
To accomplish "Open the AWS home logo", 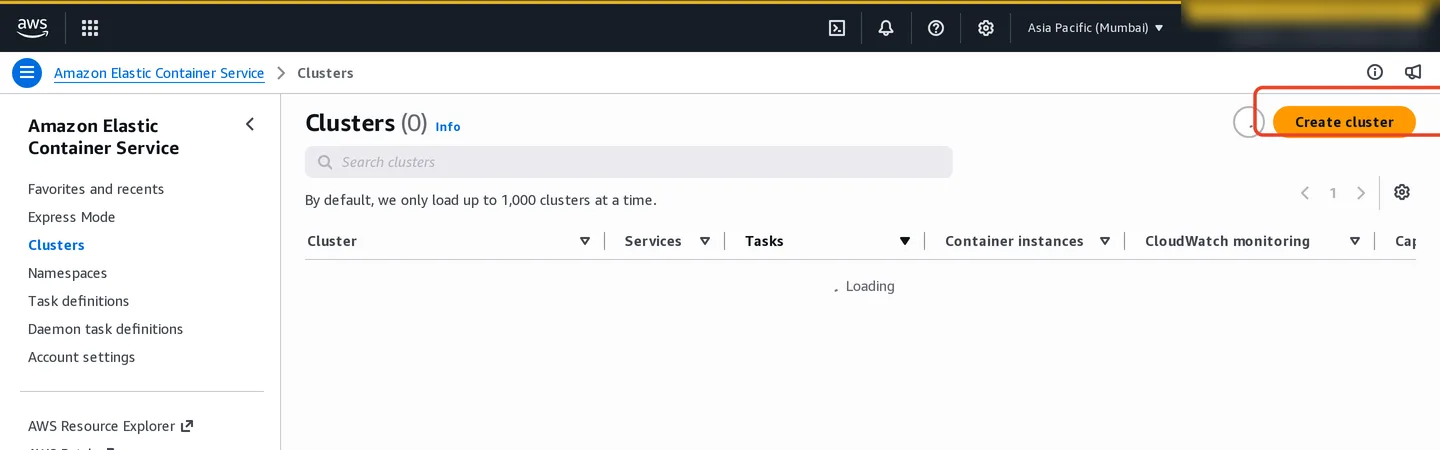I will click(32, 27).
